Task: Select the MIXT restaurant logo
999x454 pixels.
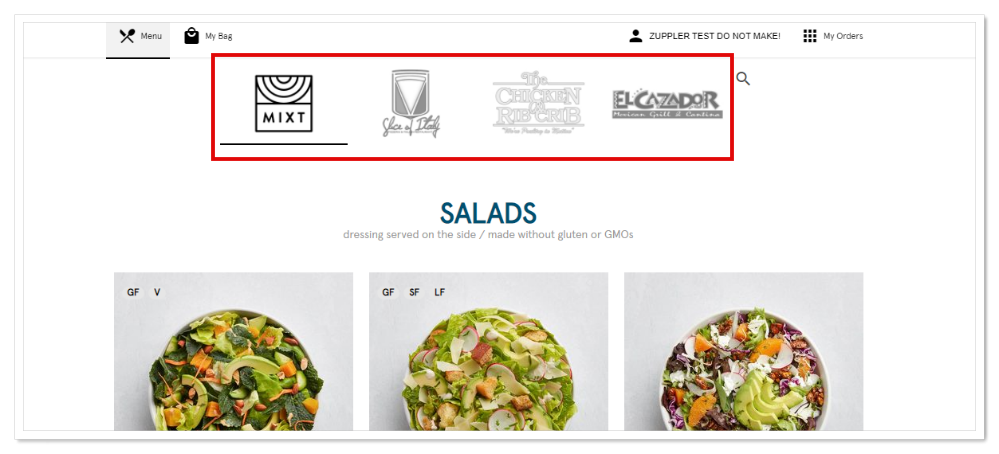Action: pyautogui.click(x=284, y=104)
